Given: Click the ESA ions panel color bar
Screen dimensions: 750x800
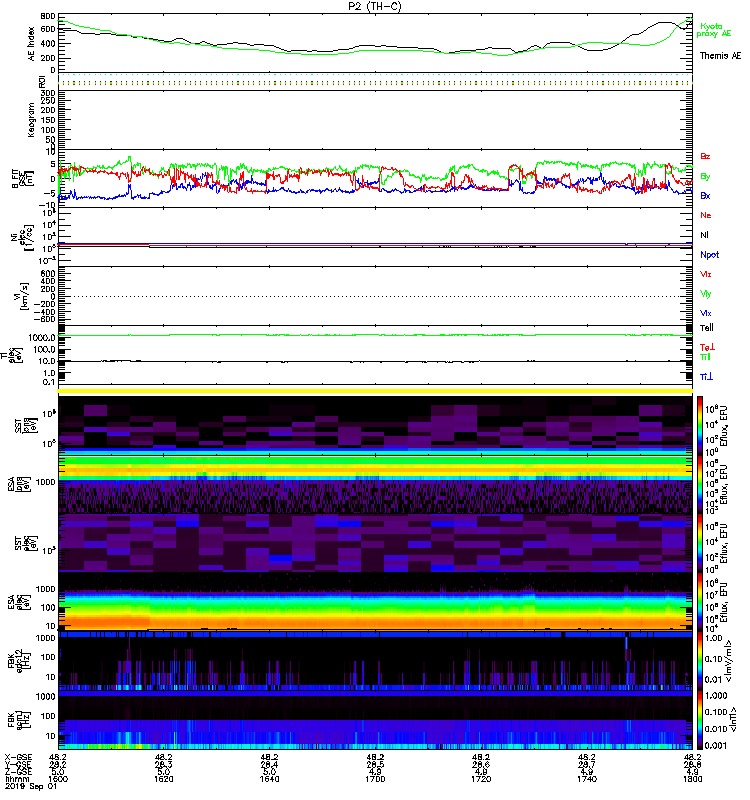Looking at the screenshot, I should pos(700,484).
